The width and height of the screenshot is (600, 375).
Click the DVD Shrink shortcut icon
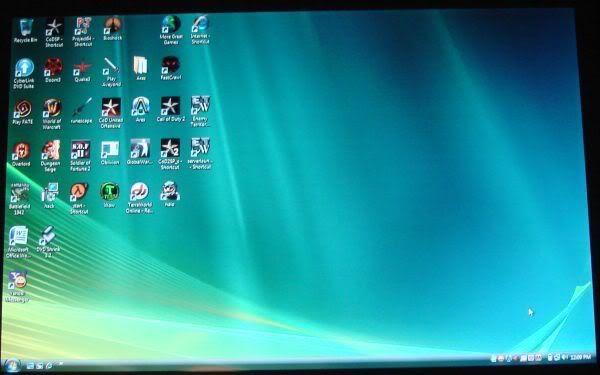(48, 241)
